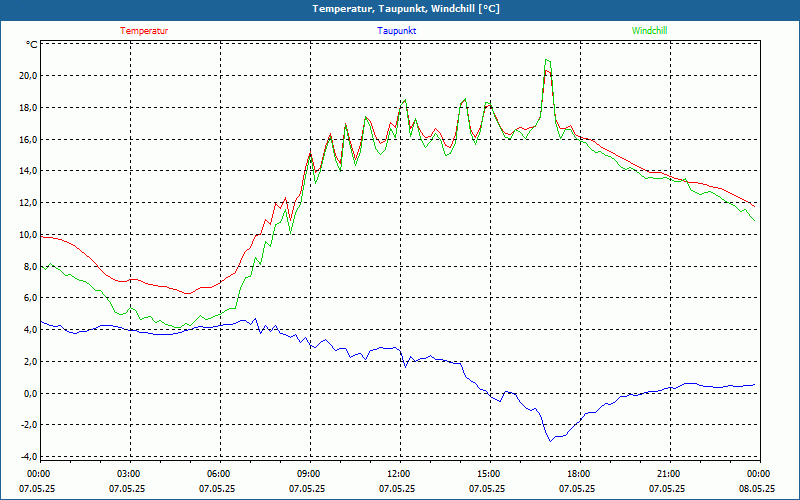Image resolution: width=800 pixels, height=500 pixels.
Task: Click the 12,0 y-axis value
Action: point(28,203)
